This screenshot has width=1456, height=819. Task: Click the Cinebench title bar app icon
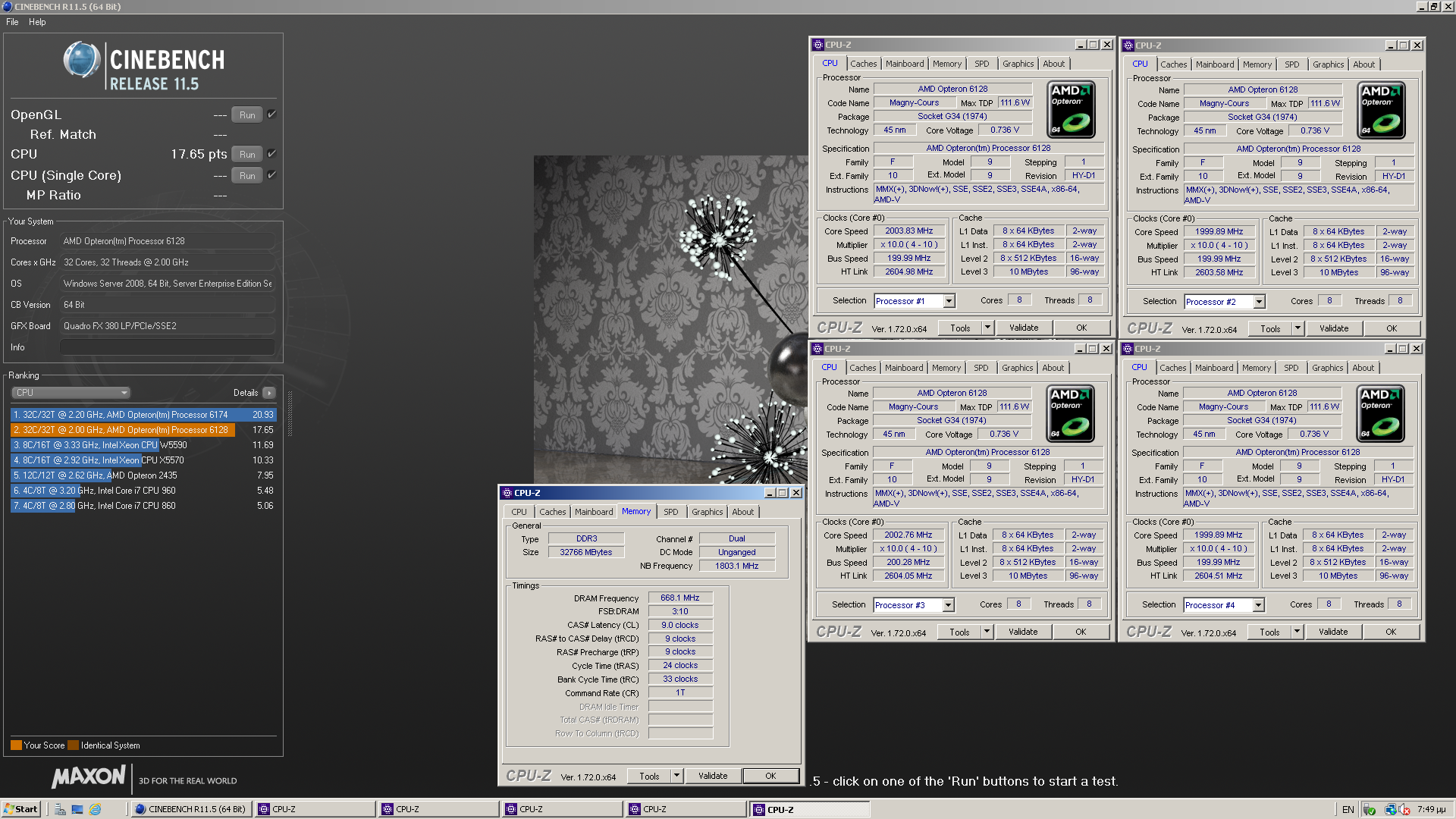7,6
